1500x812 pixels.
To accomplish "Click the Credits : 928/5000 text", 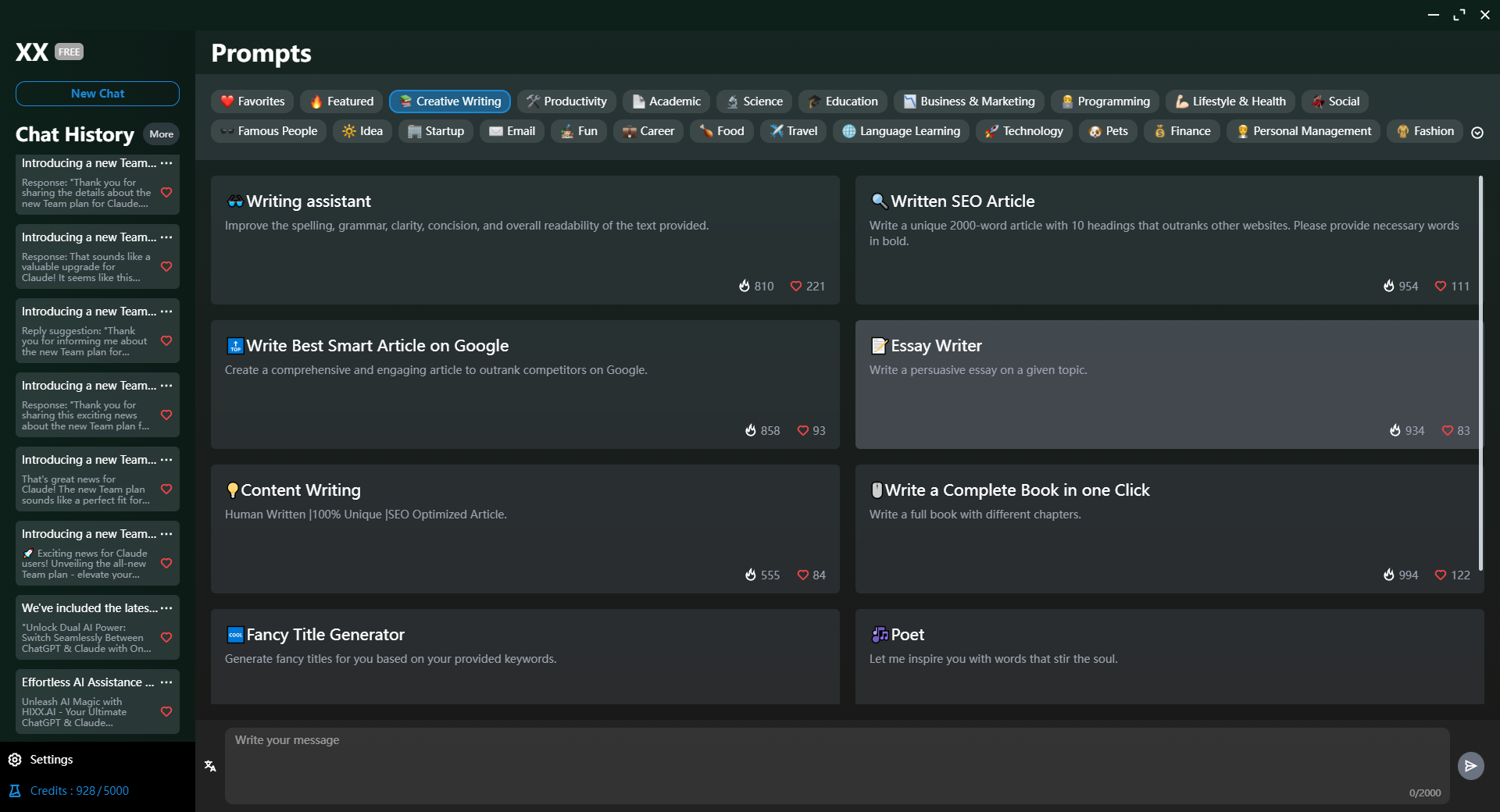I will pos(79,791).
